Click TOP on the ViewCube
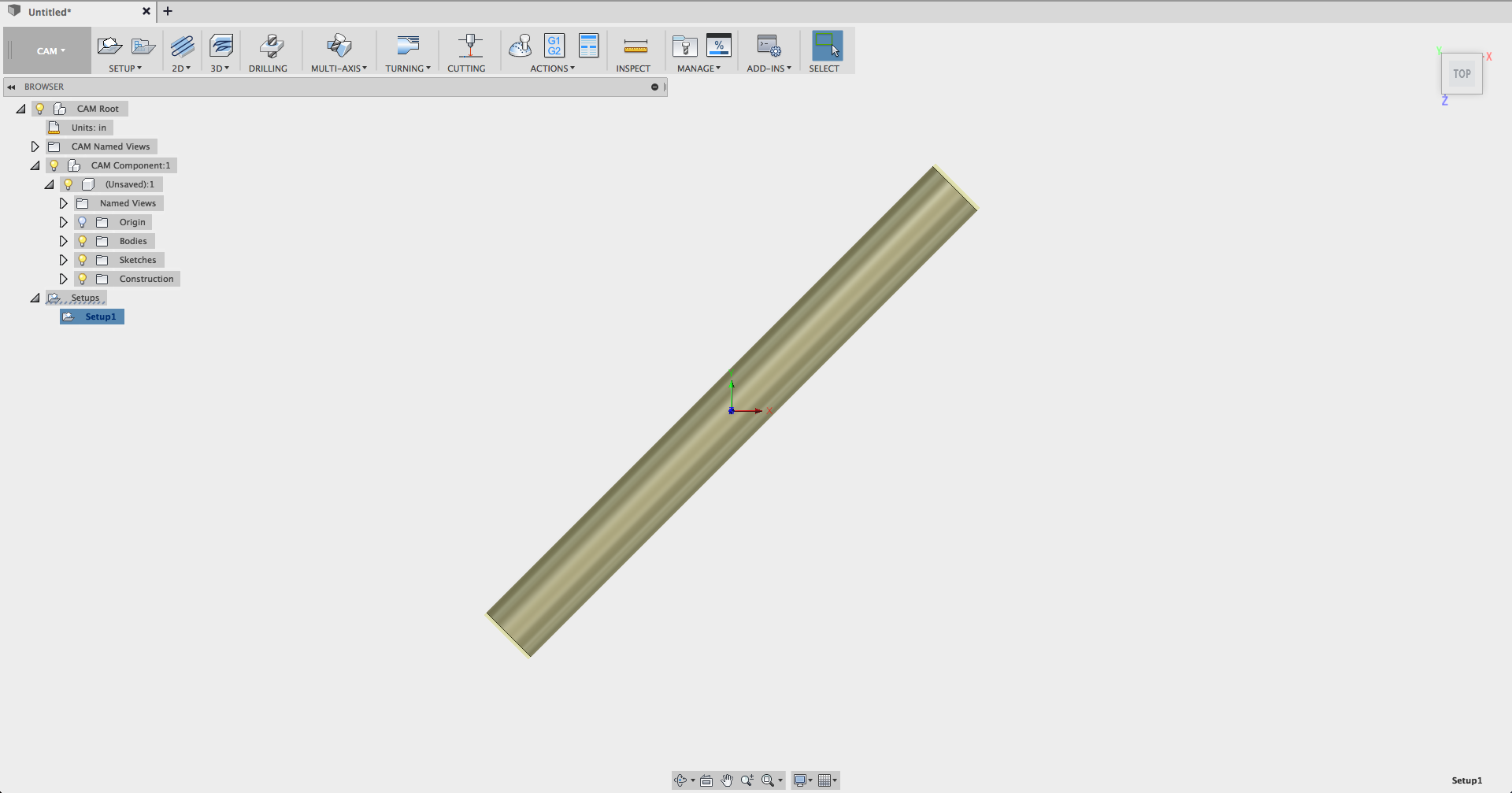The height and width of the screenshot is (793, 1512). coord(1462,73)
